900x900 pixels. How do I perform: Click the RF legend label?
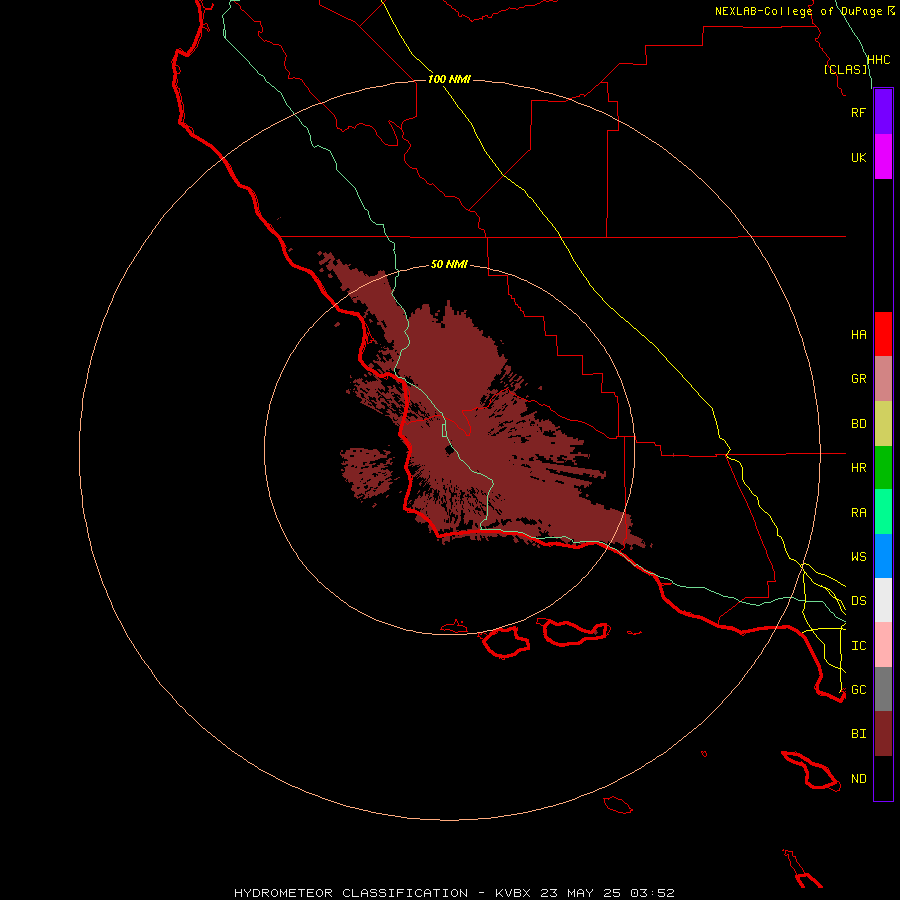point(858,112)
